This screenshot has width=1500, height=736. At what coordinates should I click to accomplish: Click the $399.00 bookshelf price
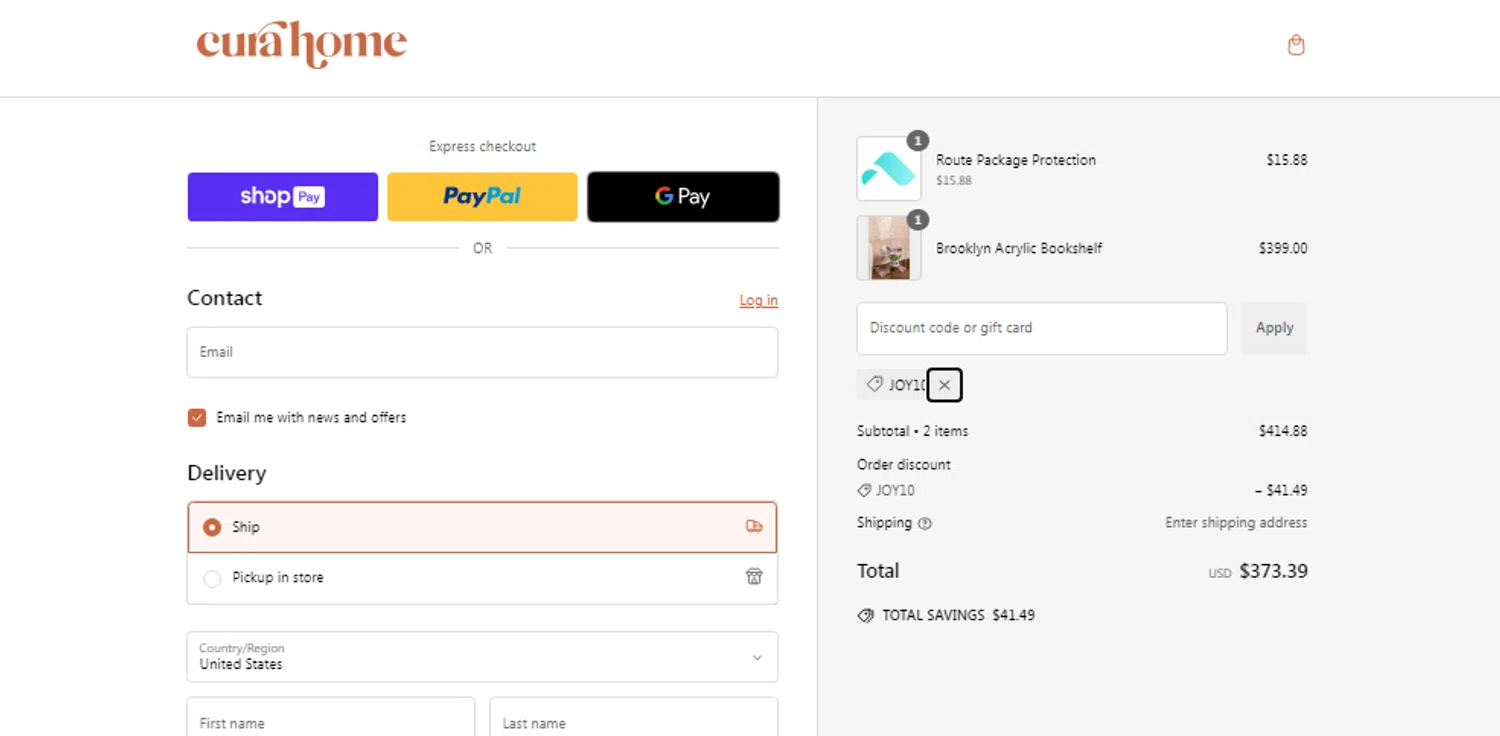(x=1283, y=248)
